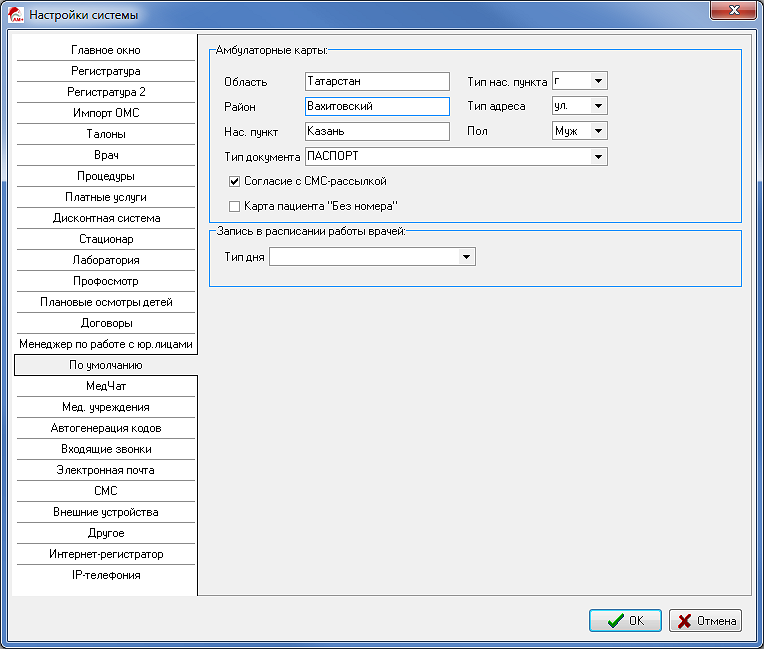
Task: Select the По умолчанию tab
Action: [x=106, y=365]
